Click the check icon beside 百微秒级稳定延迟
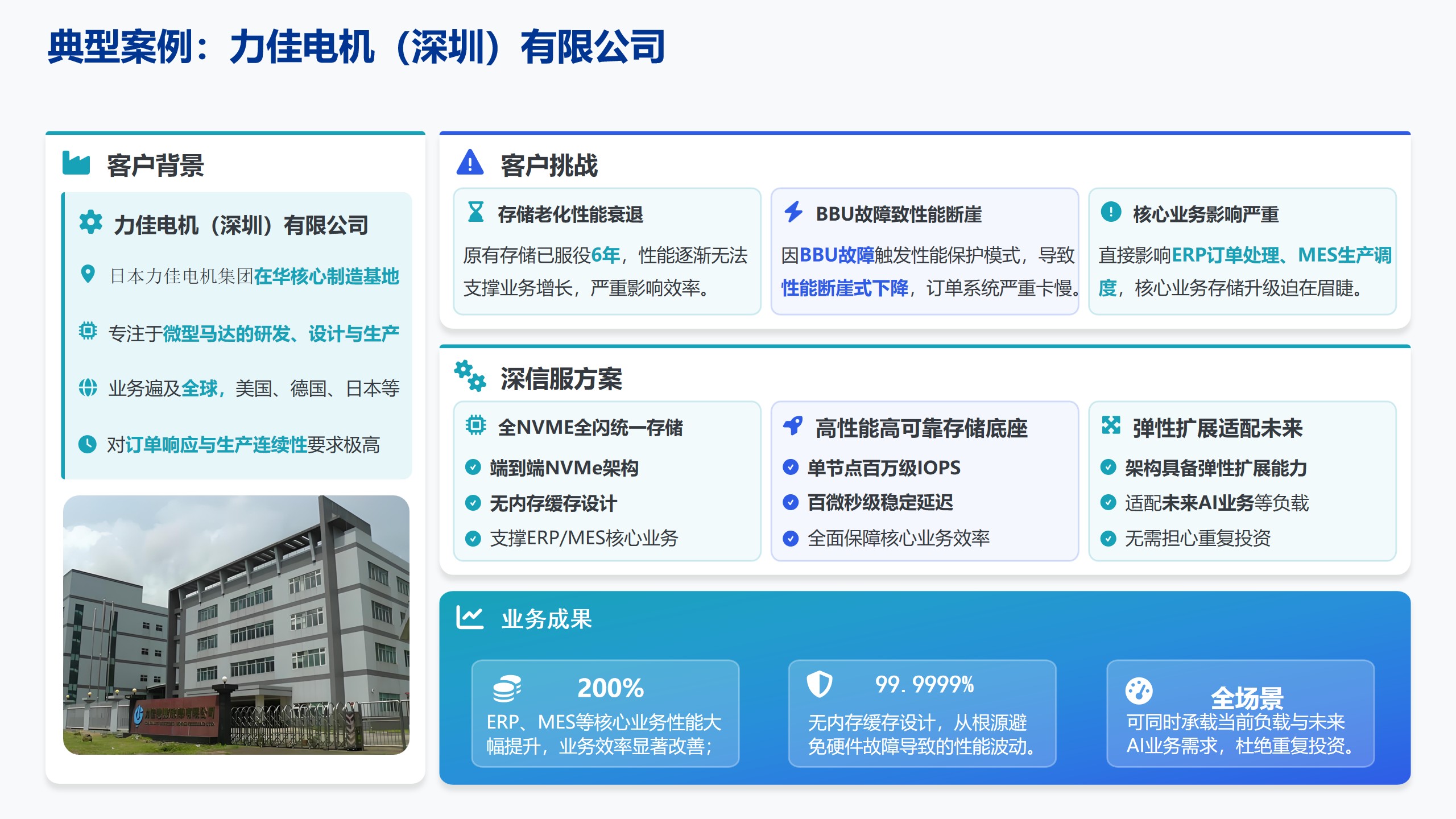Screen dimensions: 1456x819 pyautogui.click(x=791, y=502)
